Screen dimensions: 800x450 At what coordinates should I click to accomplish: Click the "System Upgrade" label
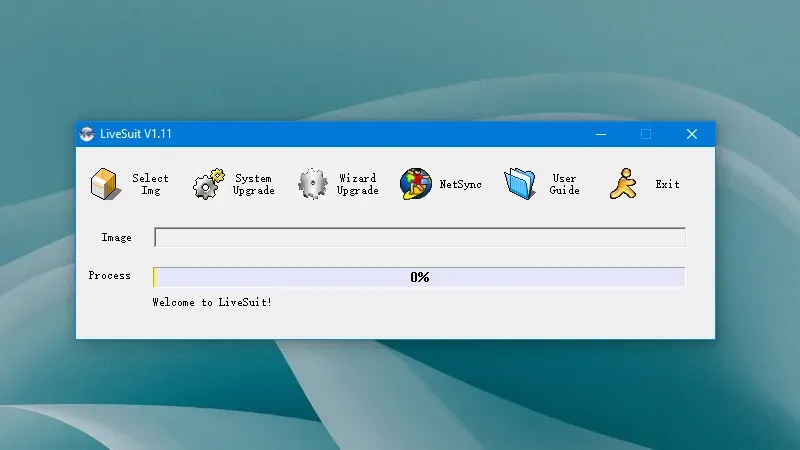pyautogui.click(x=254, y=184)
